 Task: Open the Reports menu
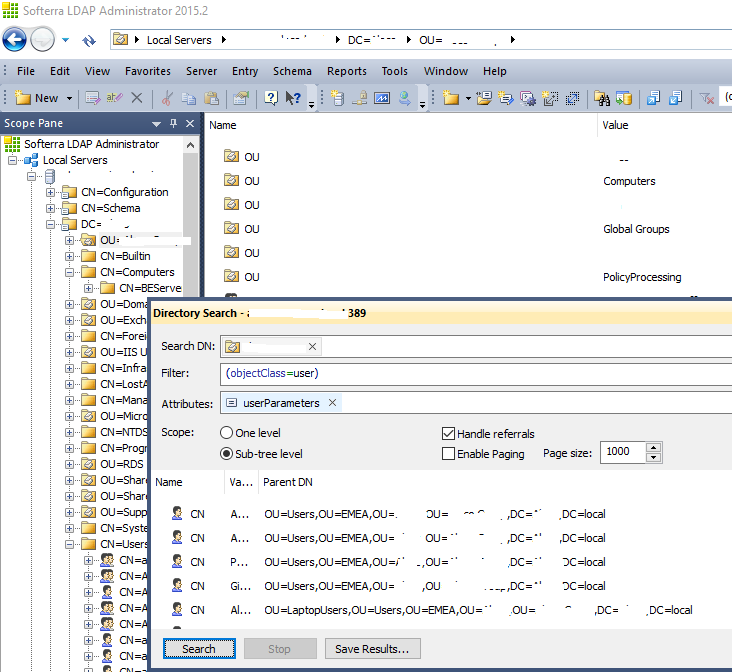(x=346, y=71)
